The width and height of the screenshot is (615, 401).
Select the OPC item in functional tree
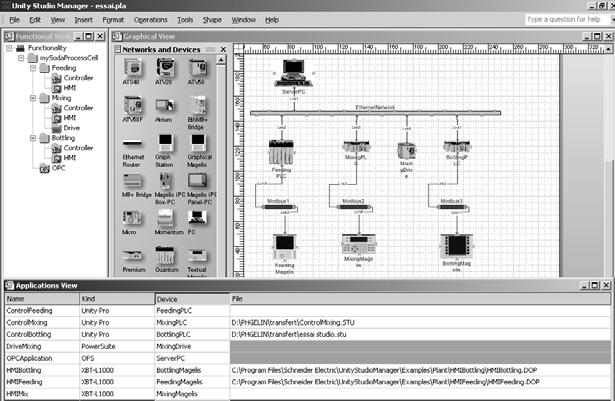click(53, 168)
